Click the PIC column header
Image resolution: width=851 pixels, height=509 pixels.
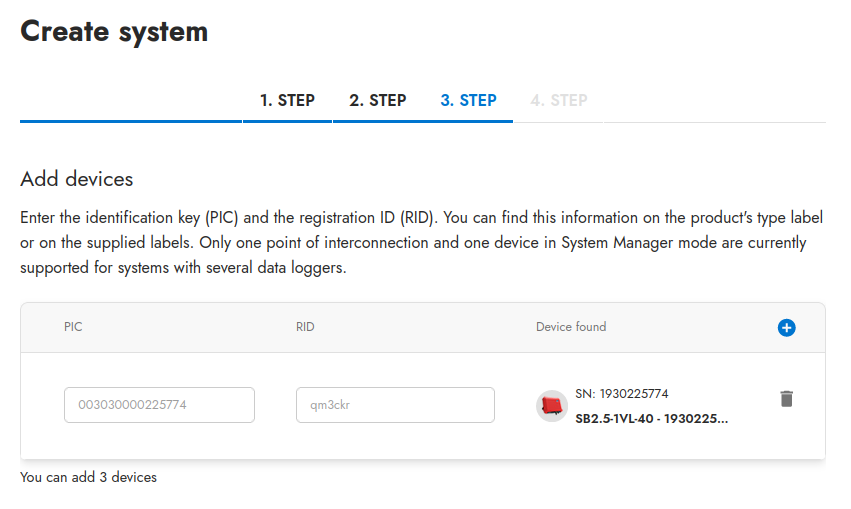click(73, 327)
